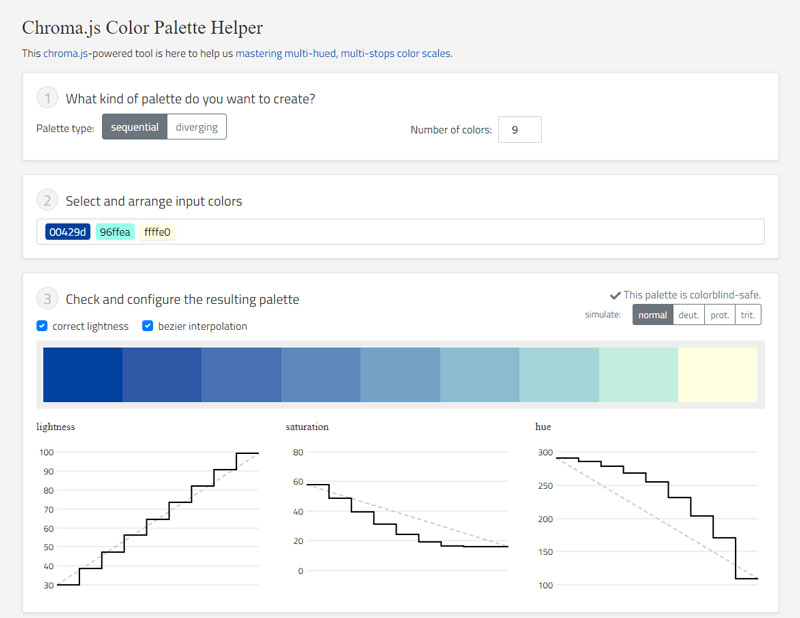
Task: Click the darkest blue palette swatch
Action: point(83,375)
